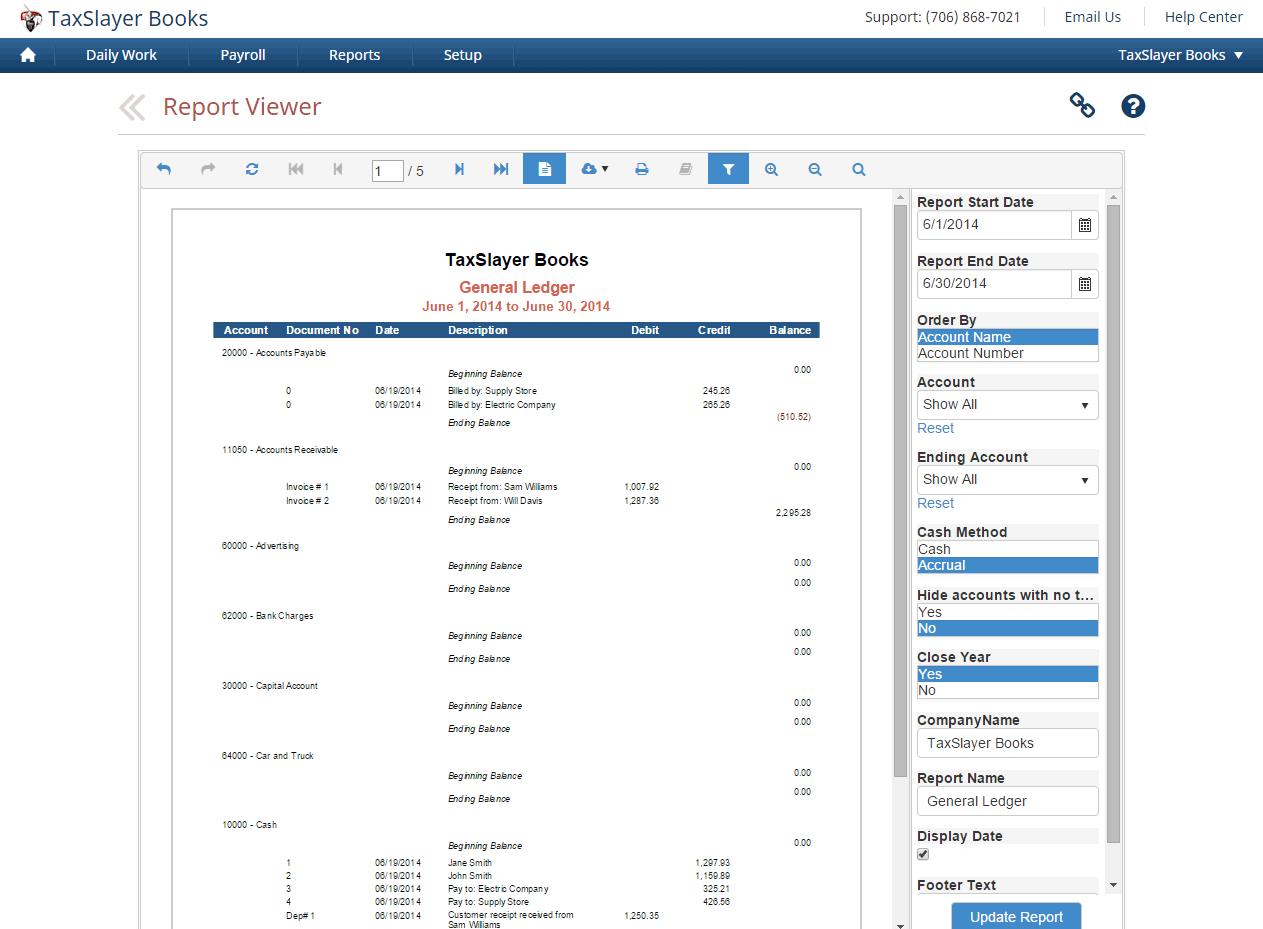1263x929 pixels.
Task: Toggle the document page view button
Action: pos(544,169)
